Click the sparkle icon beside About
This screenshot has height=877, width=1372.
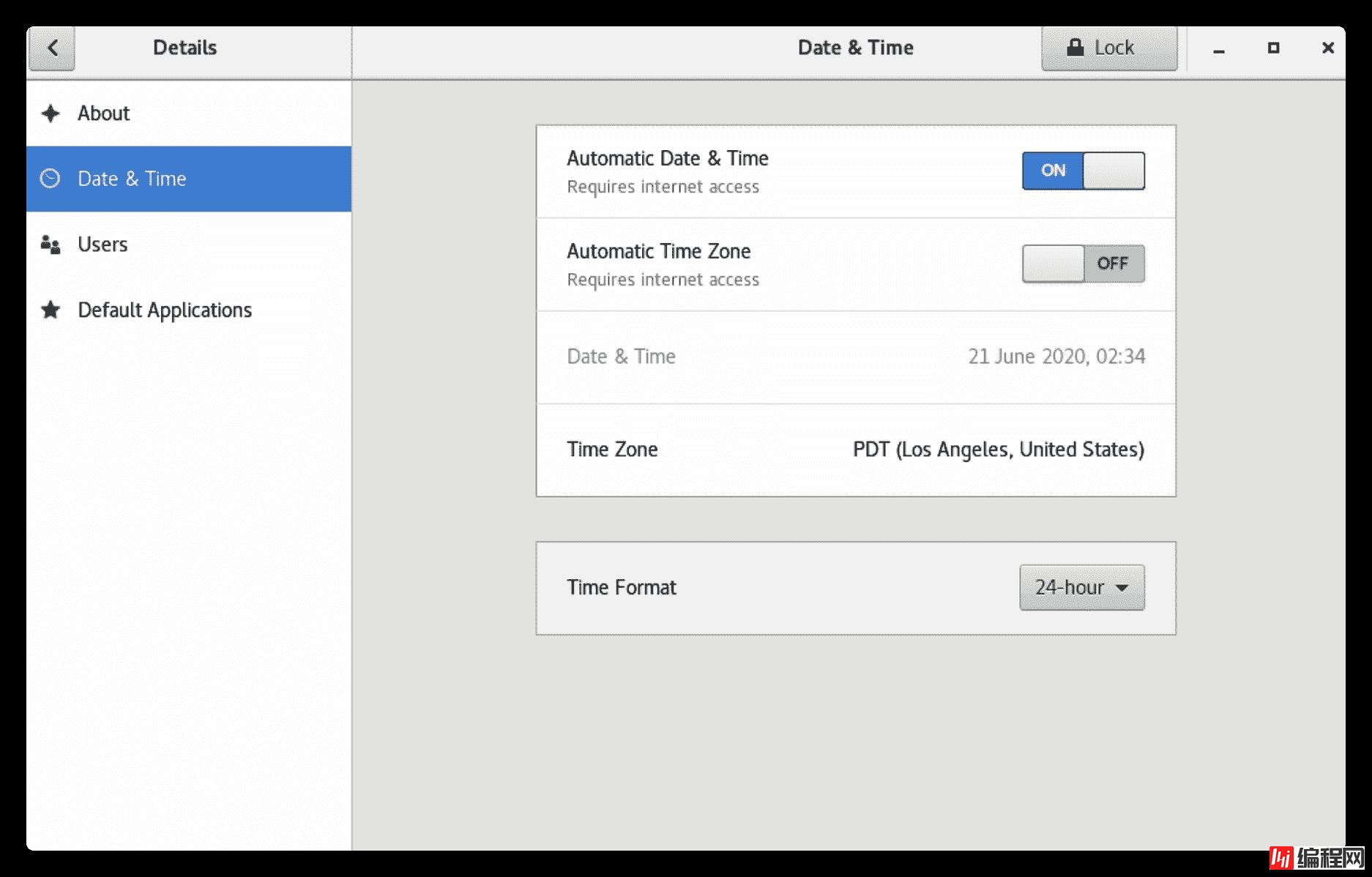point(51,113)
